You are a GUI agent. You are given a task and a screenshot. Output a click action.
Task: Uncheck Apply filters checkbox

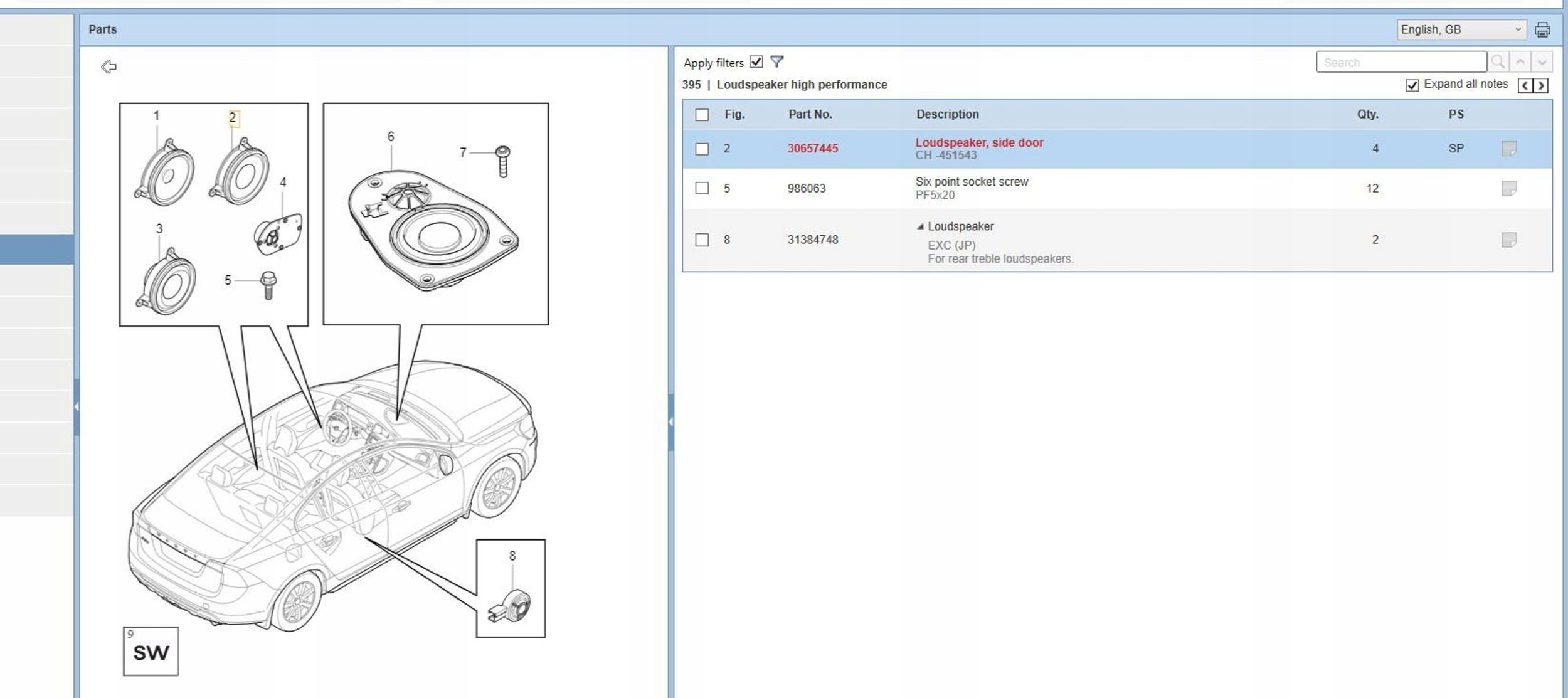tap(756, 61)
